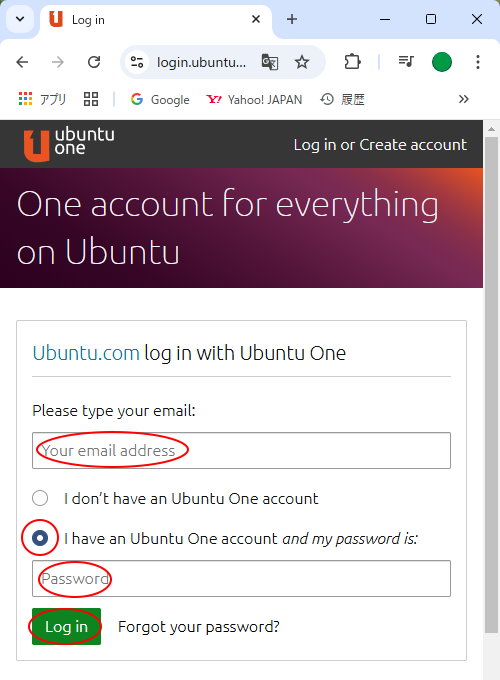
Task: Follow the "Forgot your password?" link
Action: click(x=199, y=627)
